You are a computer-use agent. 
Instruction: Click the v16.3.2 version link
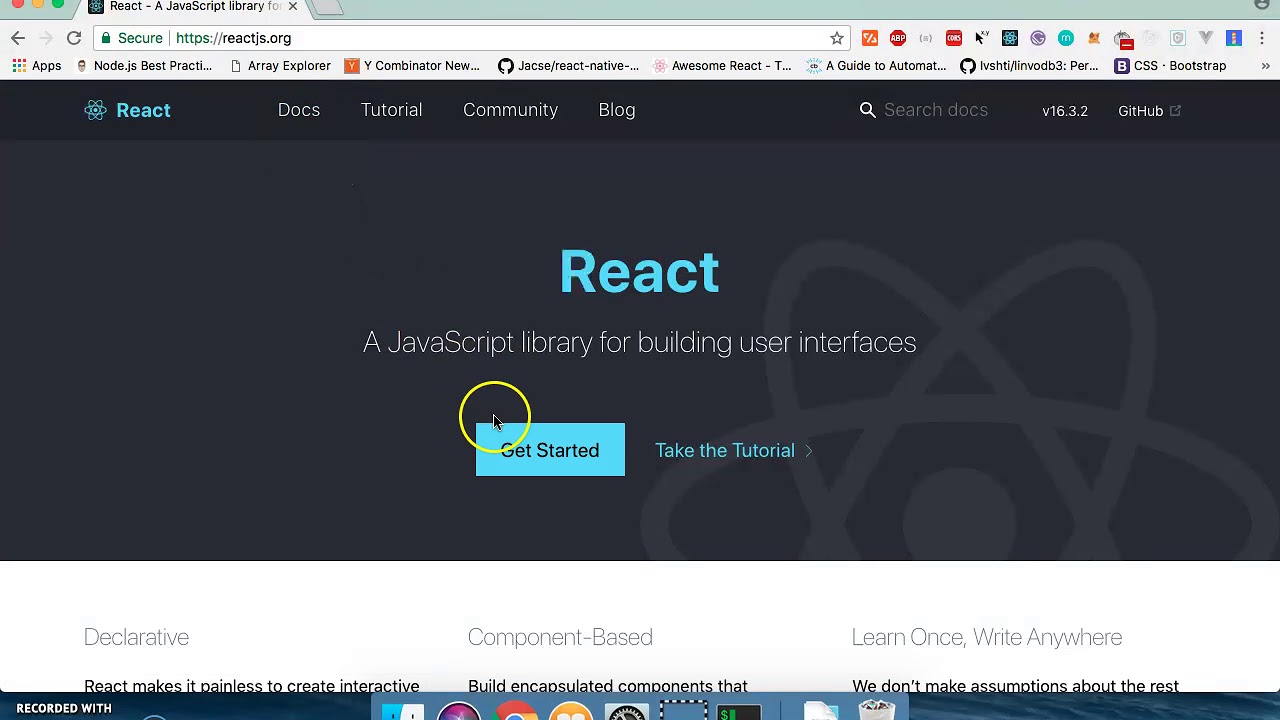[1065, 111]
